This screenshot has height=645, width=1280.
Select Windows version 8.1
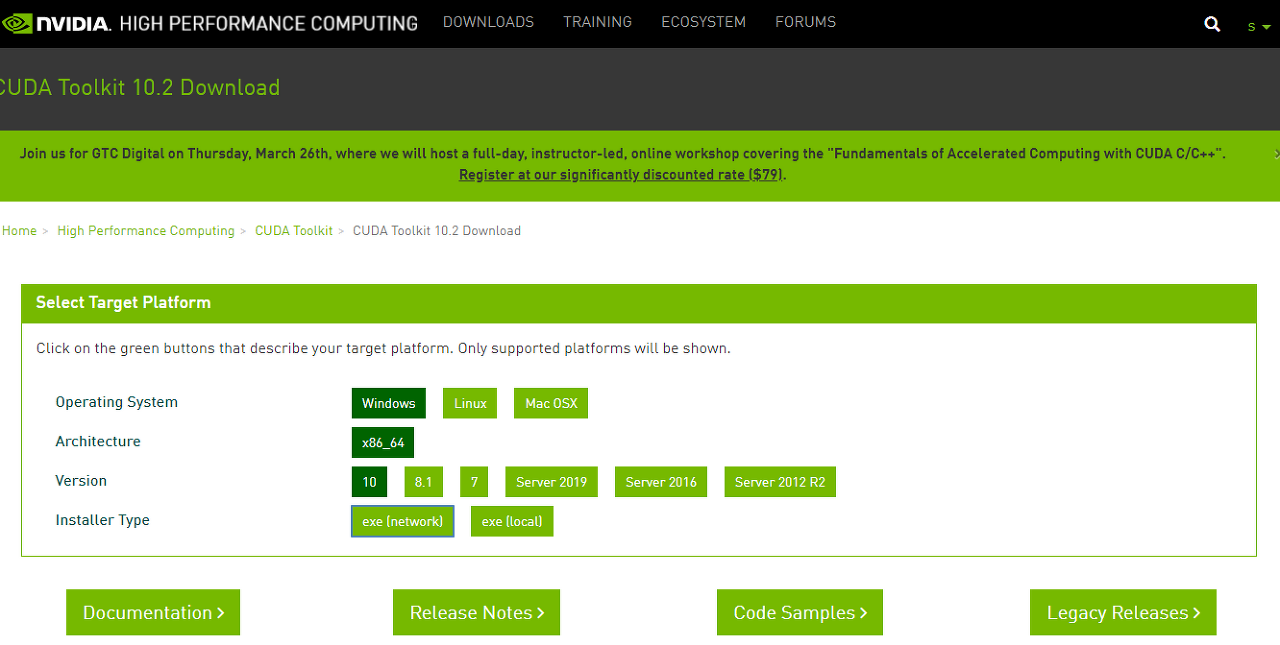(423, 482)
